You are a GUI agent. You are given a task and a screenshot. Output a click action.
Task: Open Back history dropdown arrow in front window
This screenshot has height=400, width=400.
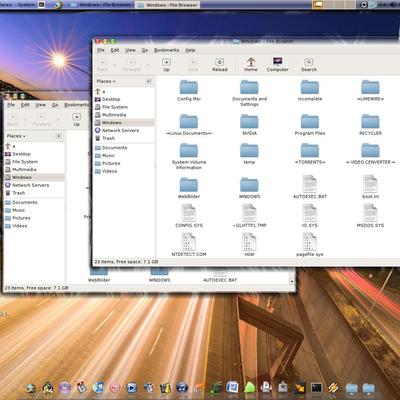[115, 65]
